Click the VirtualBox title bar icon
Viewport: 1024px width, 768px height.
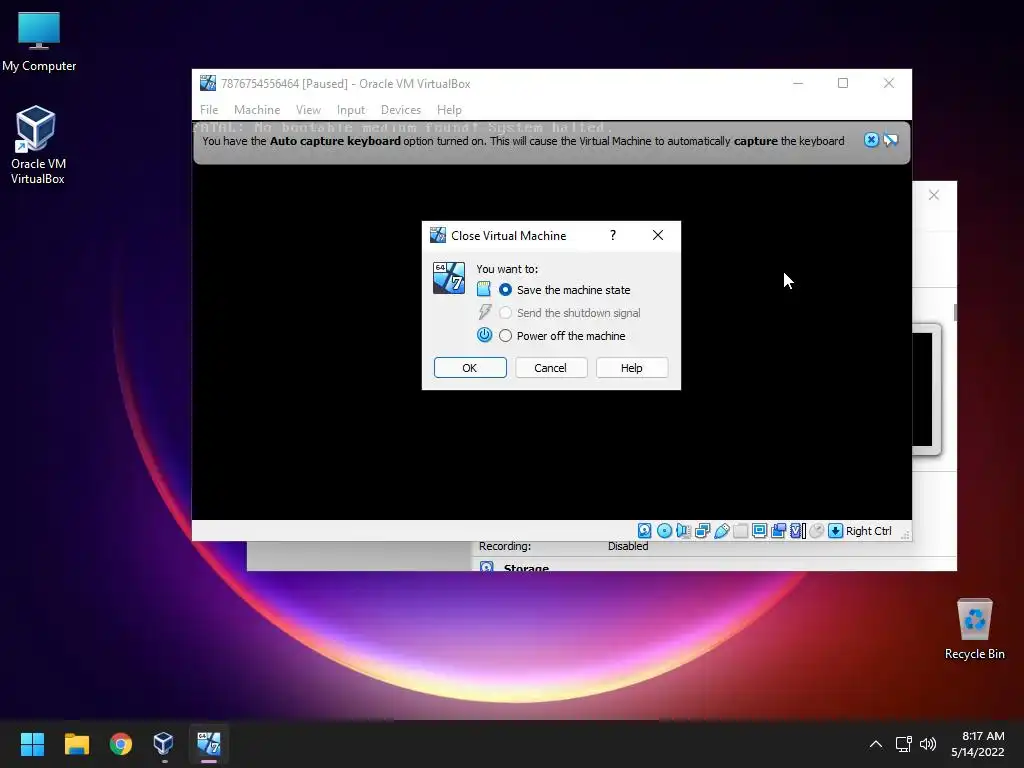(208, 83)
